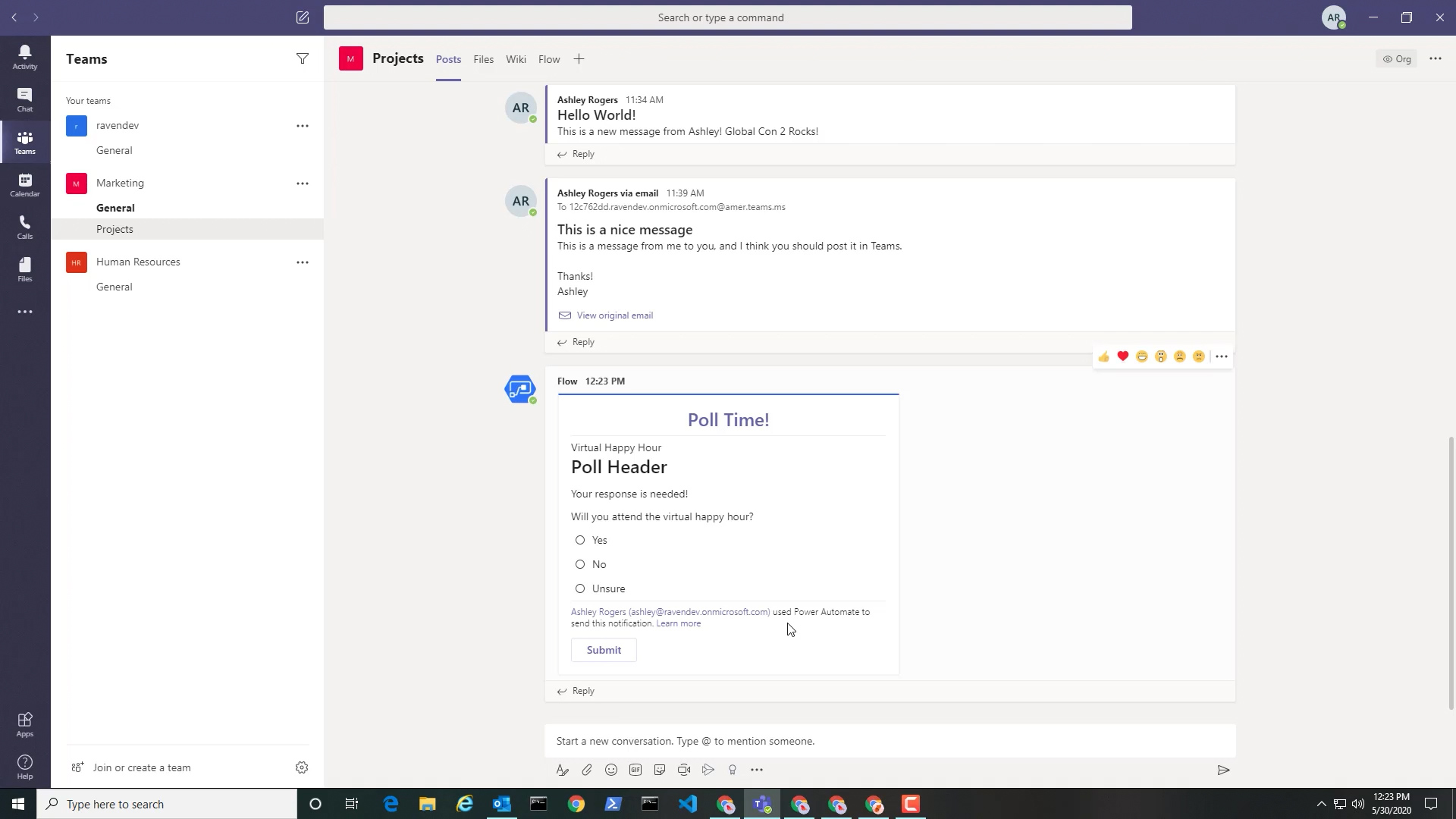Select No poll option
Image resolution: width=1456 pixels, height=819 pixels.
click(580, 564)
